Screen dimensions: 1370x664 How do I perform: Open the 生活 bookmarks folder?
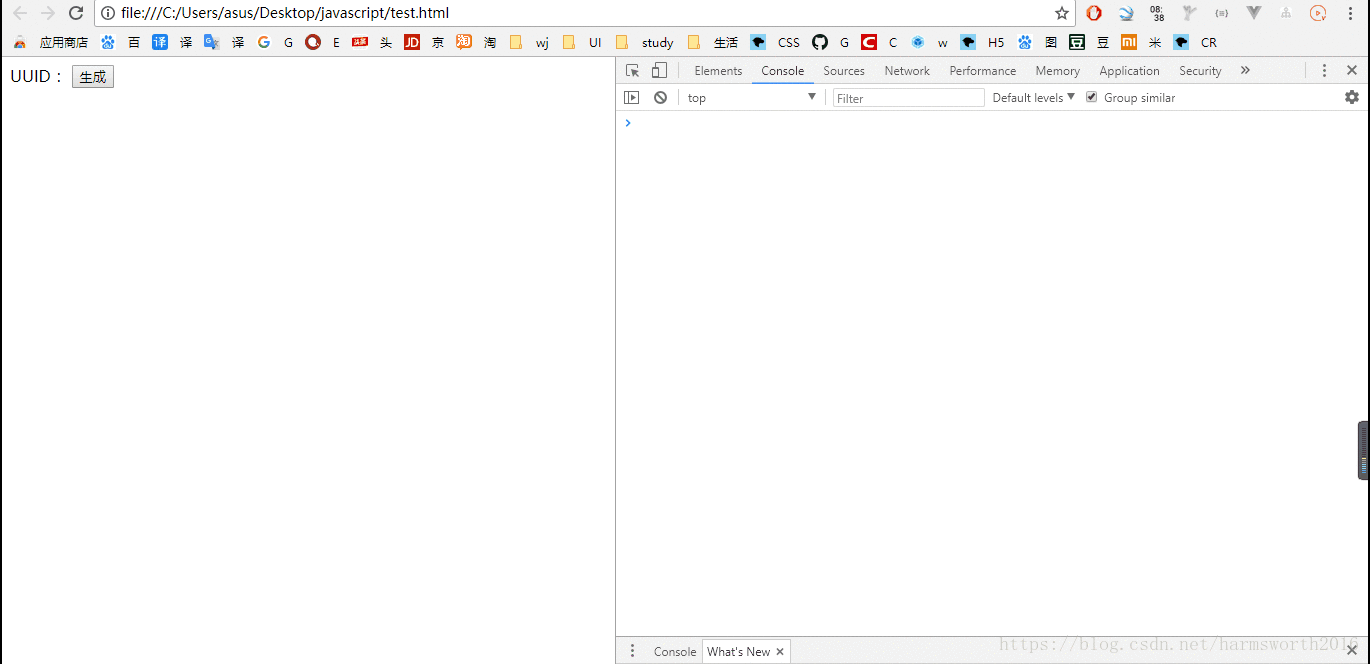713,42
